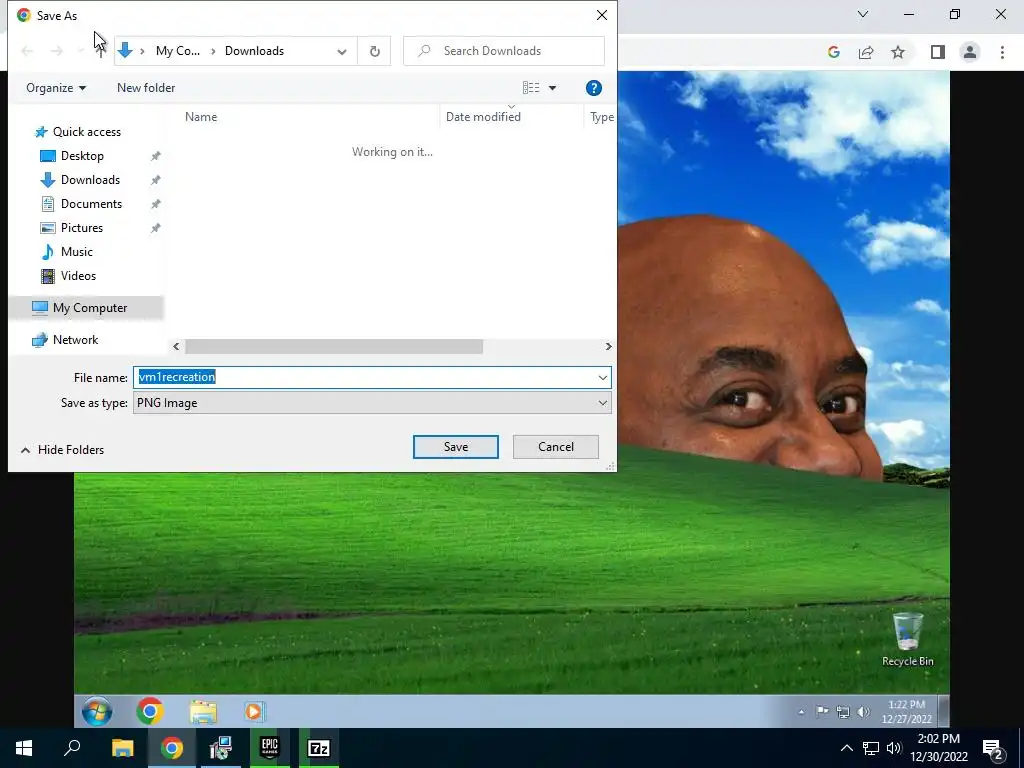Screen dimensions: 1024x768
Task: Open media player in the VM taskbar
Action: pyautogui.click(x=254, y=711)
